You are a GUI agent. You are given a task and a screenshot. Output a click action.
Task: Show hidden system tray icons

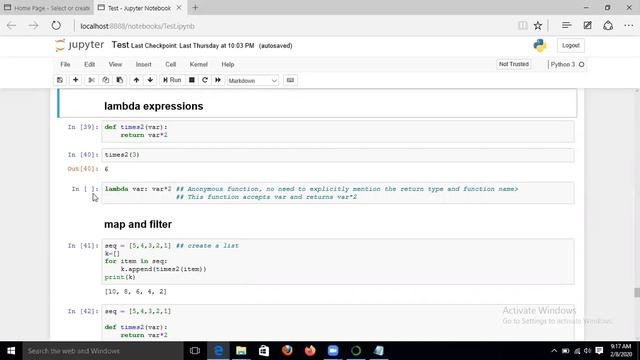(x=554, y=351)
